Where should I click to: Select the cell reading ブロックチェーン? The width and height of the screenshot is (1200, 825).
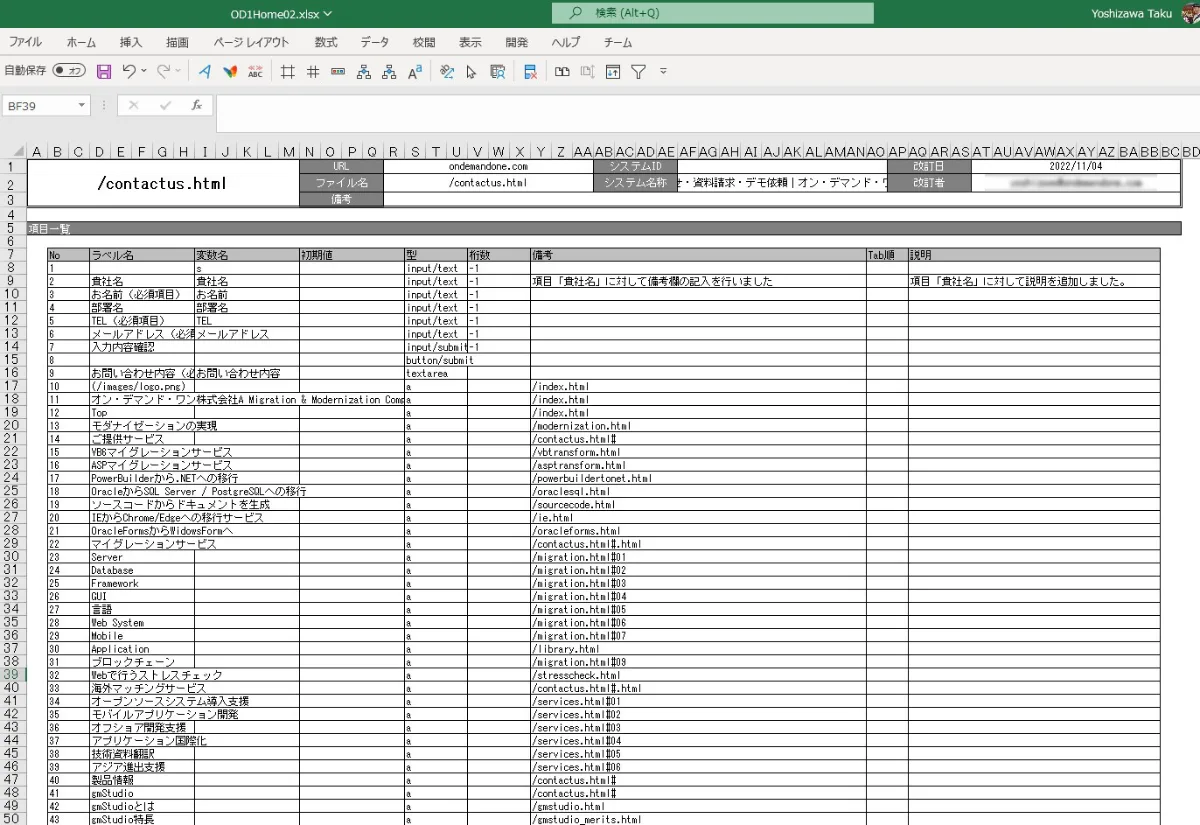(142, 662)
